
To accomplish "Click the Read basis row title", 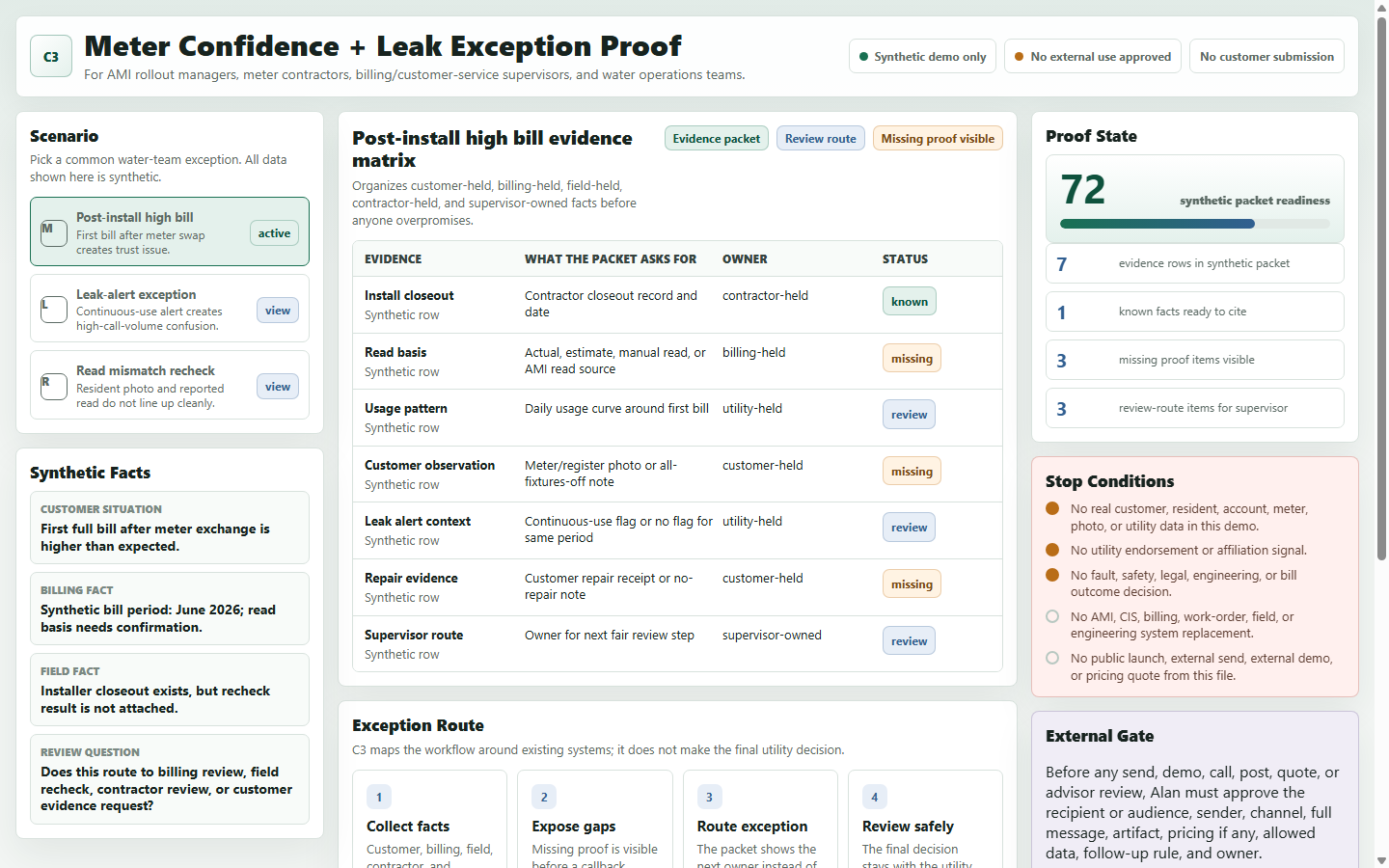I will [x=395, y=353].
